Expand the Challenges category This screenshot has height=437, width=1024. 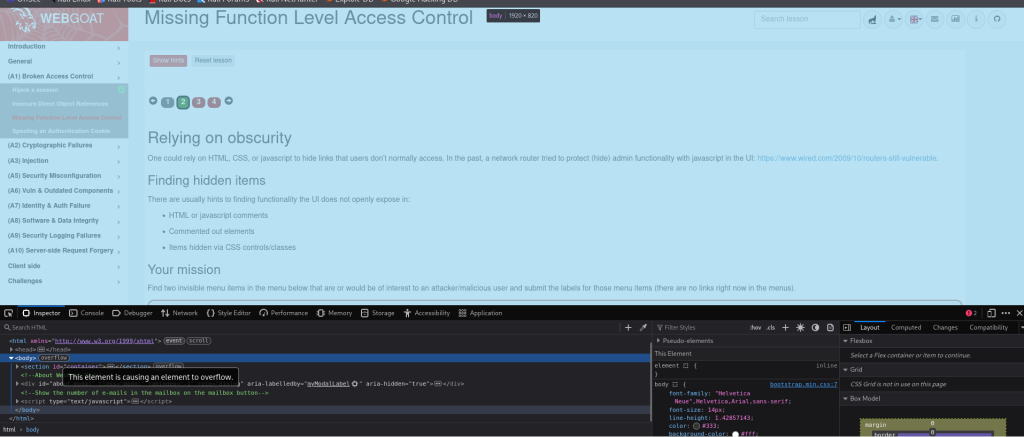(x=64, y=281)
